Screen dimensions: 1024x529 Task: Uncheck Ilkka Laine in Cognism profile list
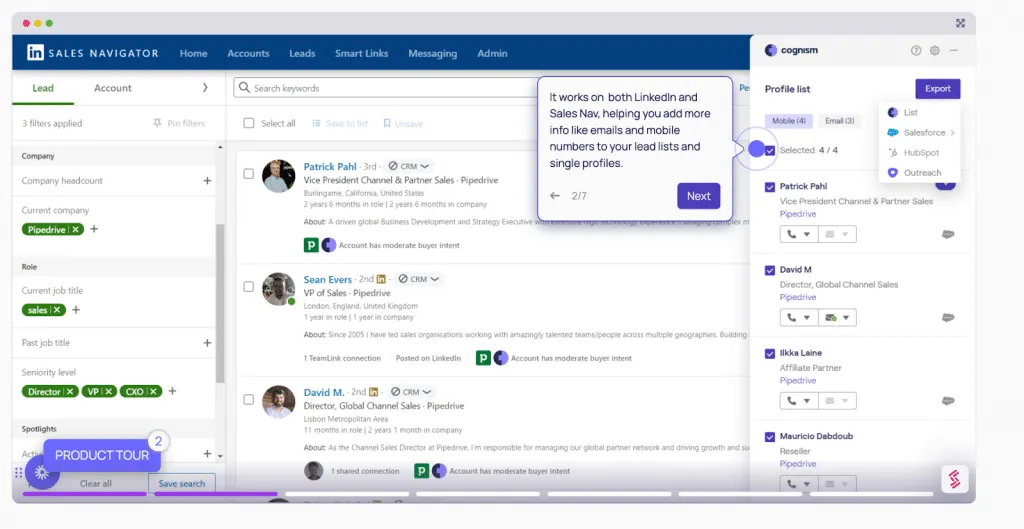tap(770, 353)
